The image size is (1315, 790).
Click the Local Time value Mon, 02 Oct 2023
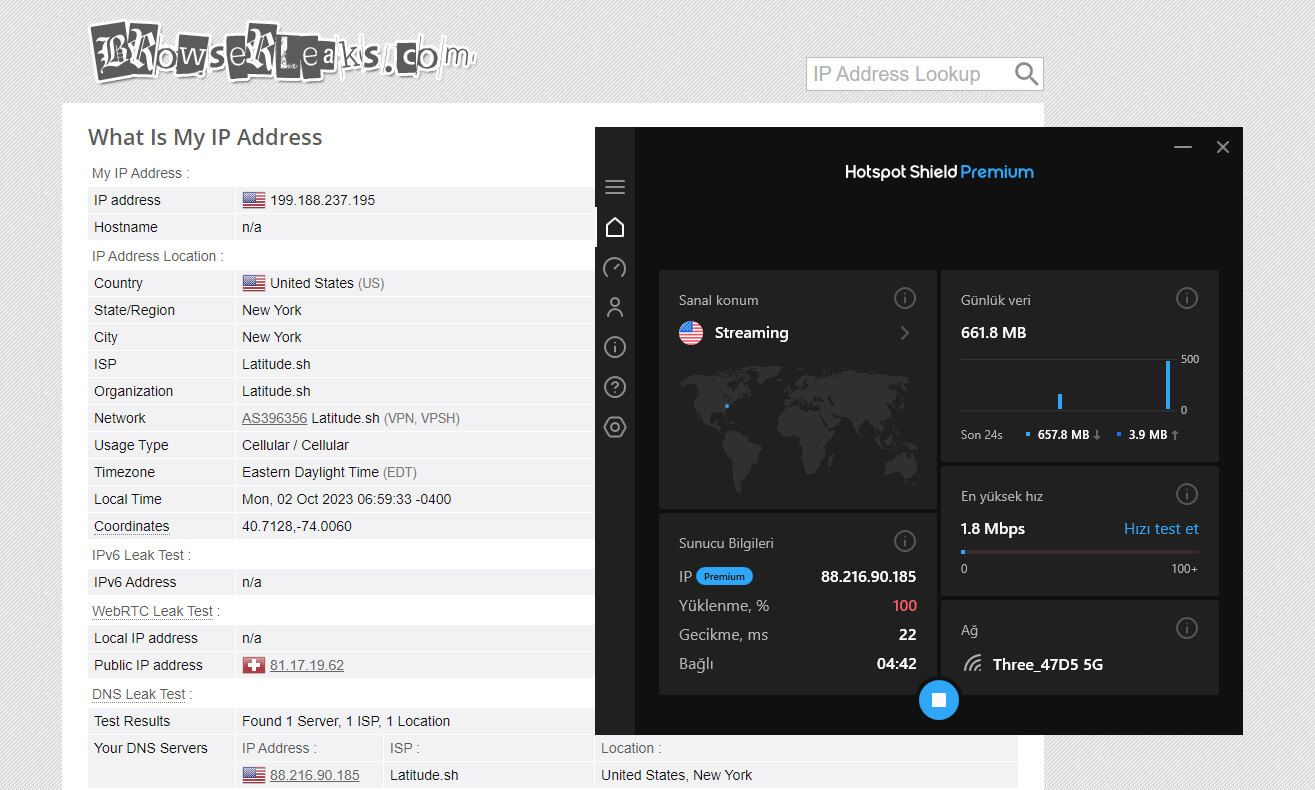(x=345, y=499)
